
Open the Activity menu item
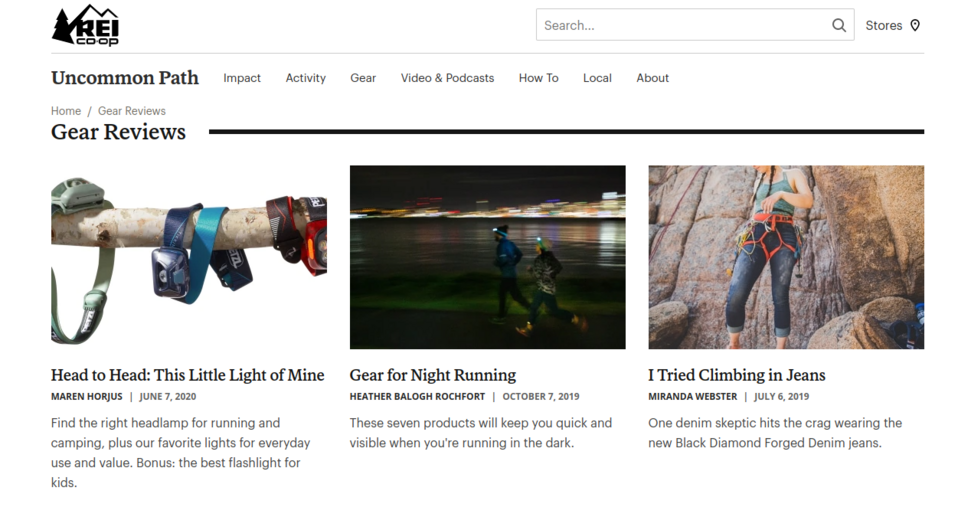click(x=305, y=78)
